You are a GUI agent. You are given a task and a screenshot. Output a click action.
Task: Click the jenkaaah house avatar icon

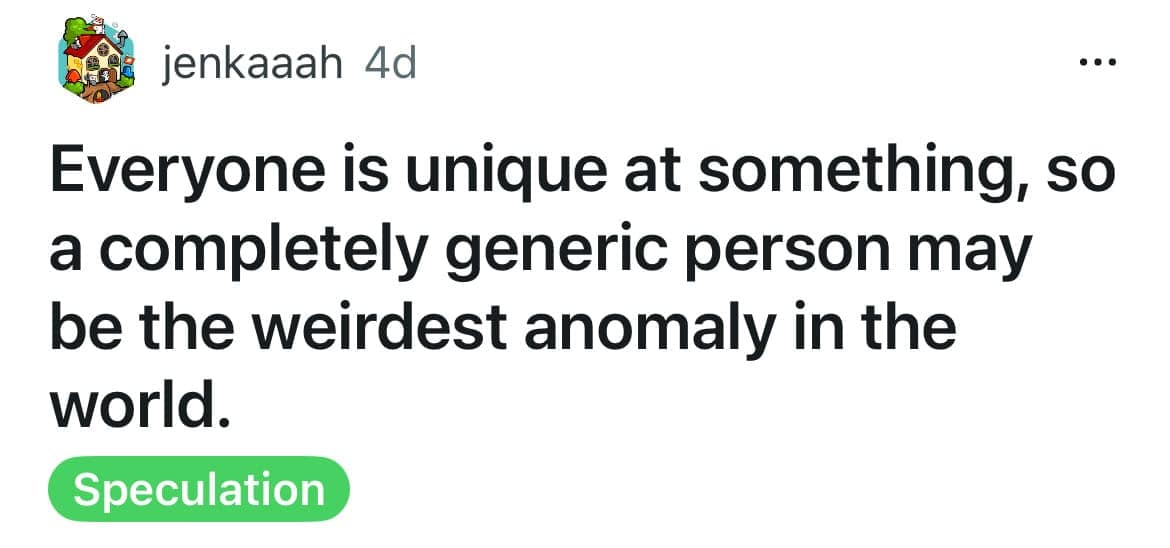pos(95,61)
